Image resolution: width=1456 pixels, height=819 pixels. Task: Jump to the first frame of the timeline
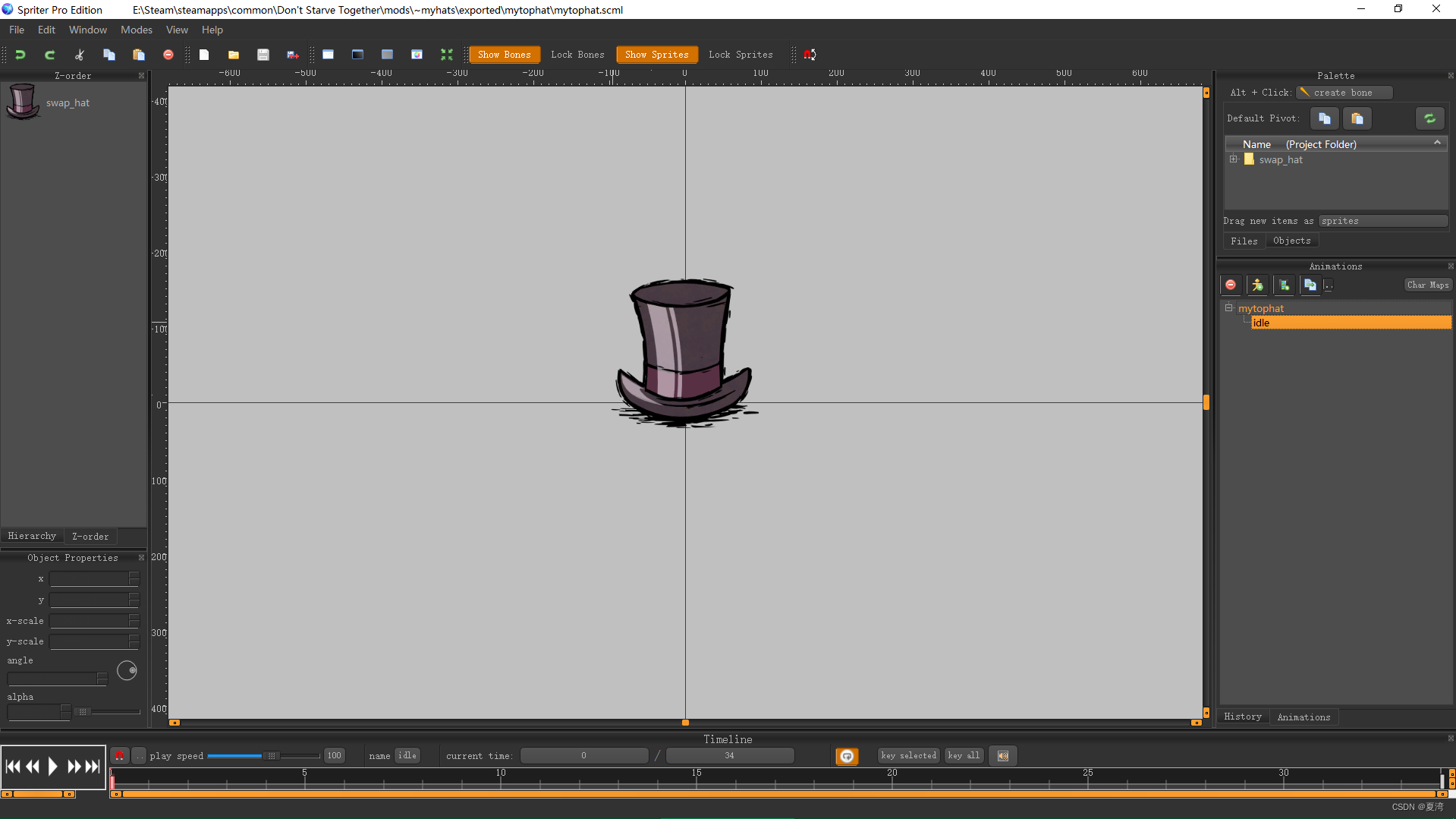coord(13,767)
